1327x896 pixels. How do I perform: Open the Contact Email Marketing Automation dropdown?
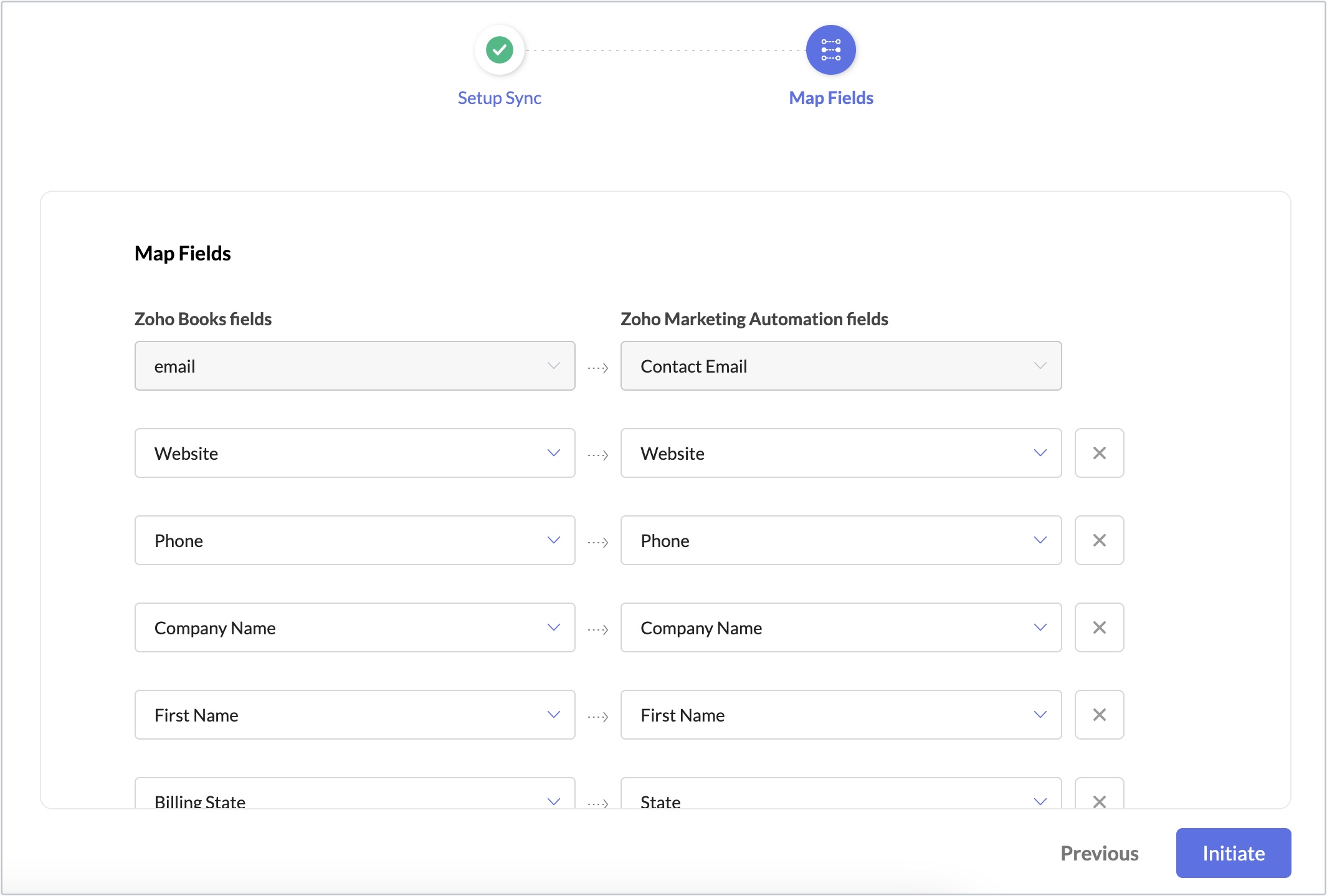point(841,366)
